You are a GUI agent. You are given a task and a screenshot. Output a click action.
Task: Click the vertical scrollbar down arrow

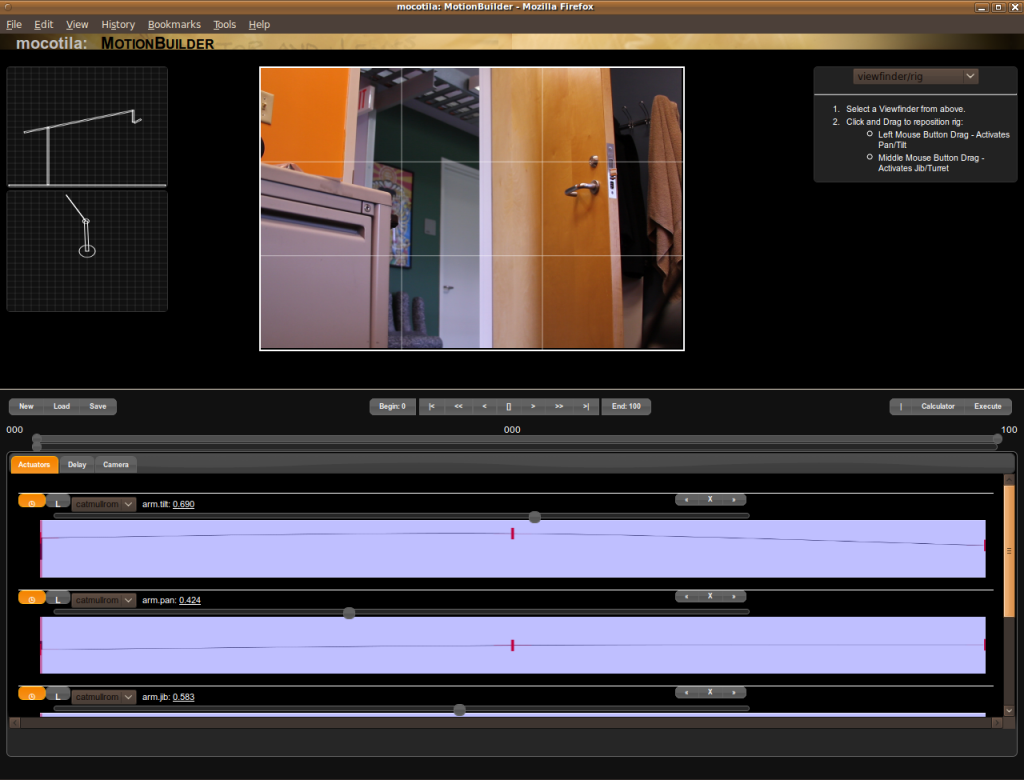tap(1009, 710)
